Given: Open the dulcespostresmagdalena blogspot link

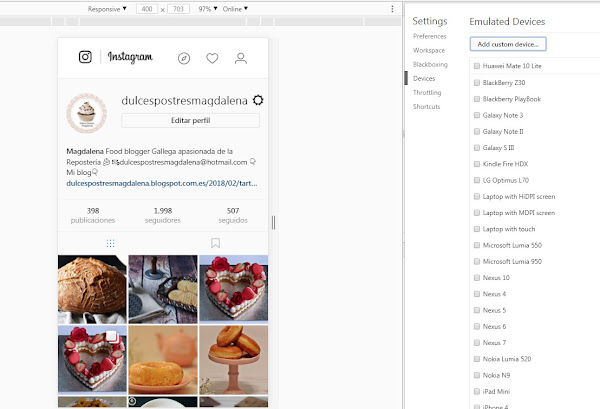Looking at the screenshot, I should coord(161,183).
